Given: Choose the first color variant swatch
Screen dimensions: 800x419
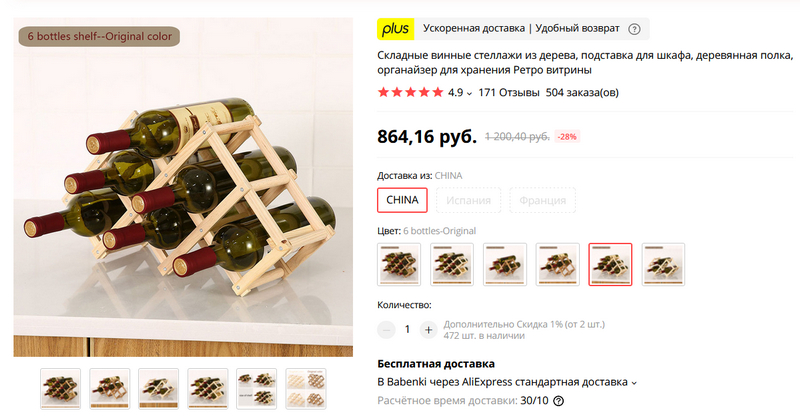Looking at the screenshot, I should pos(399,264).
